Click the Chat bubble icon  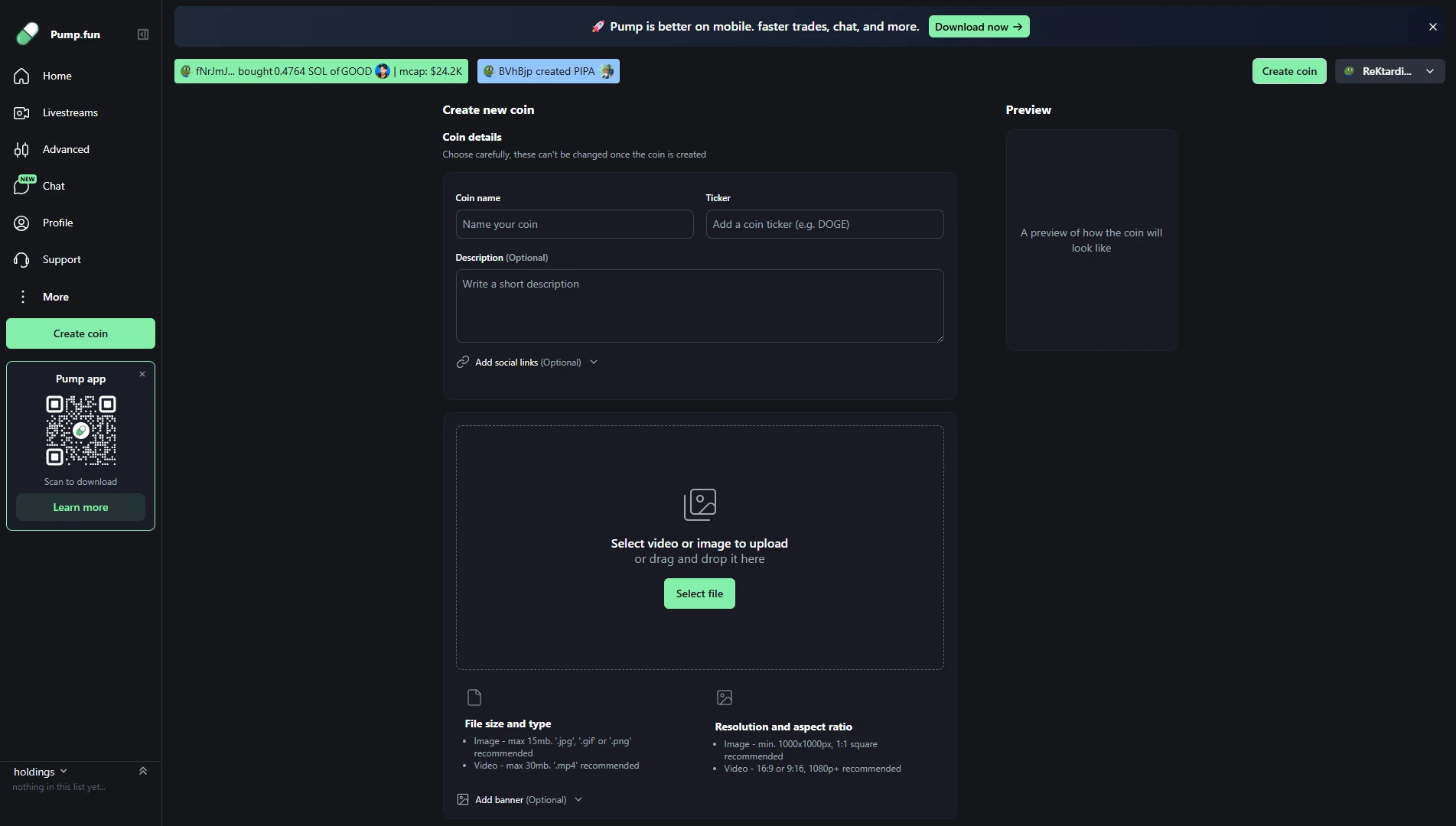coord(21,186)
